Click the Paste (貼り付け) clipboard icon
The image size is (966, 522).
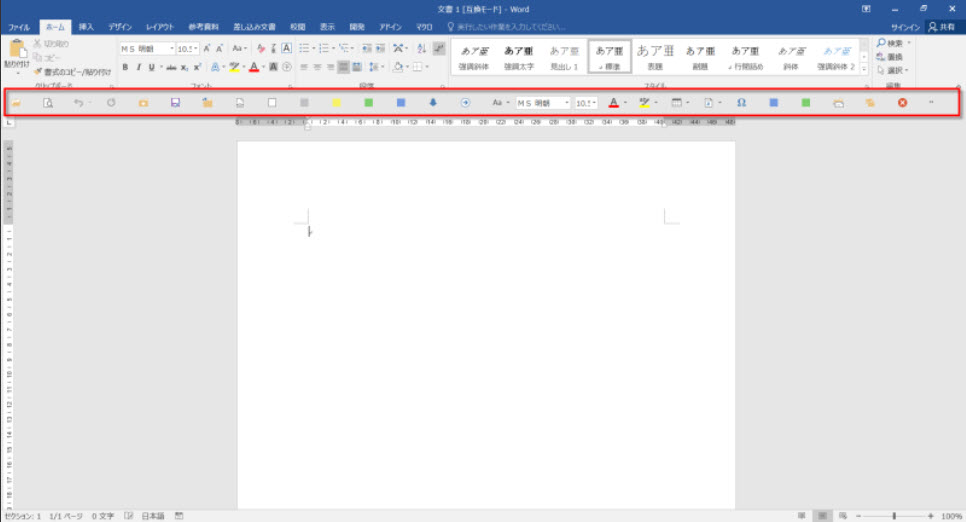(15, 52)
